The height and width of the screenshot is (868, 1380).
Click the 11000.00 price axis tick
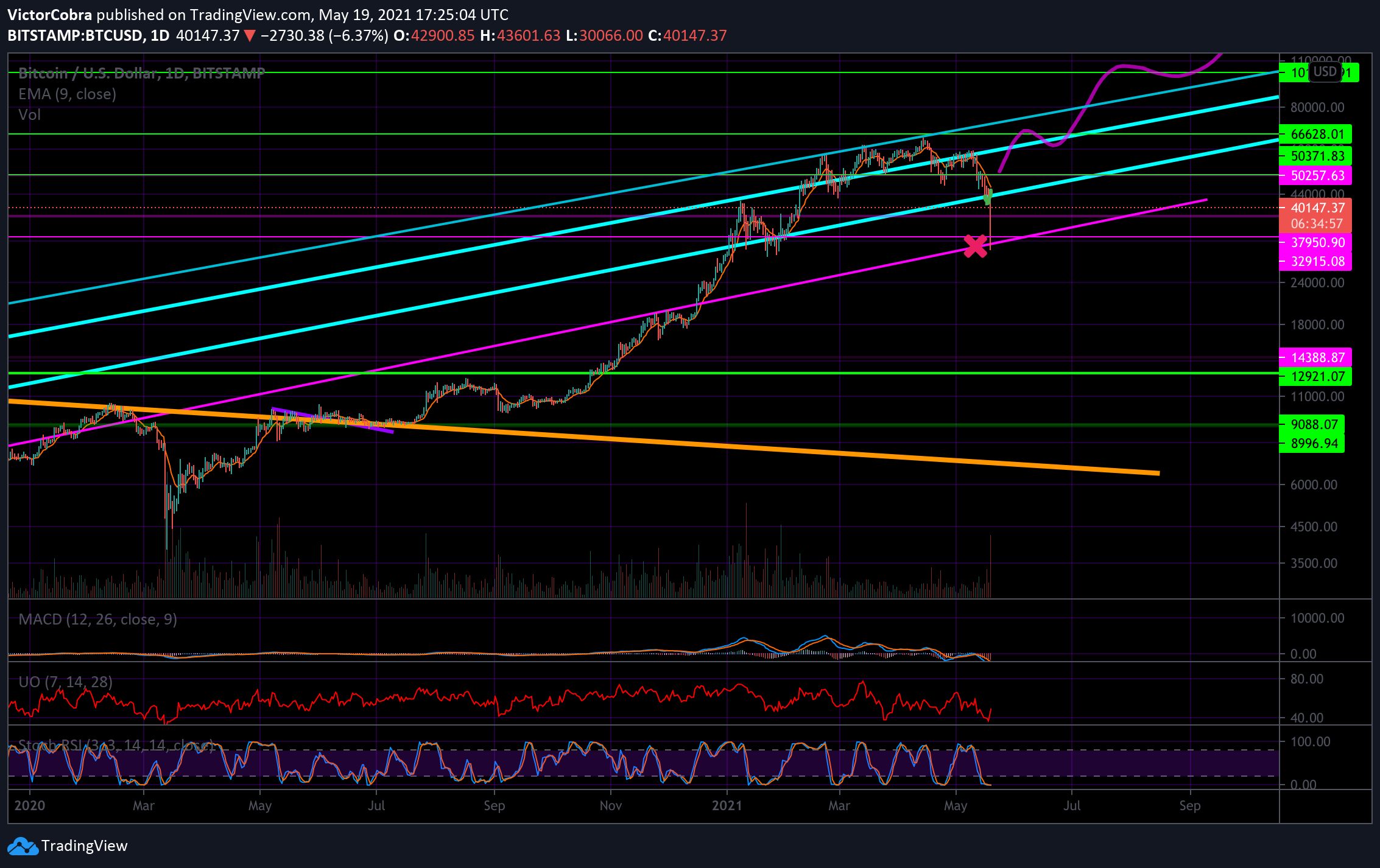pos(1317,396)
